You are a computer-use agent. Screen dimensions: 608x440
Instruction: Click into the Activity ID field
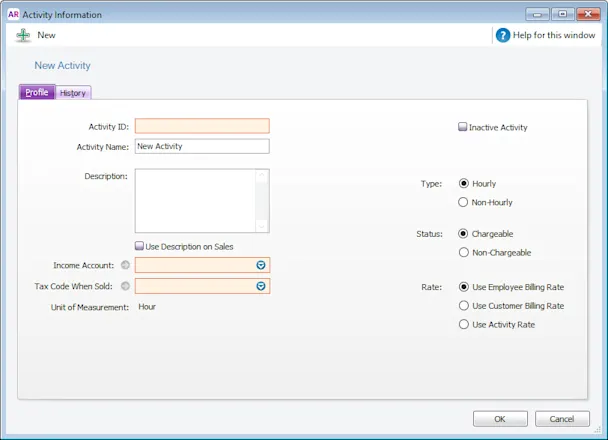click(202, 126)
